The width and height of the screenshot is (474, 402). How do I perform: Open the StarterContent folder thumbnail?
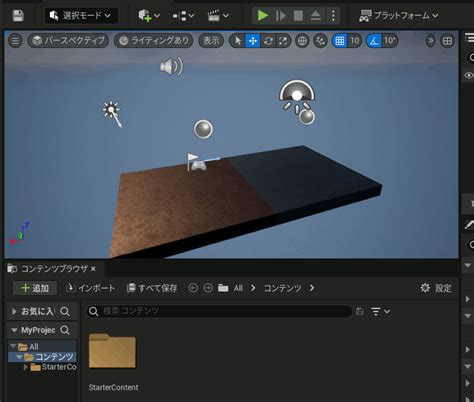(x=112, y=351)
